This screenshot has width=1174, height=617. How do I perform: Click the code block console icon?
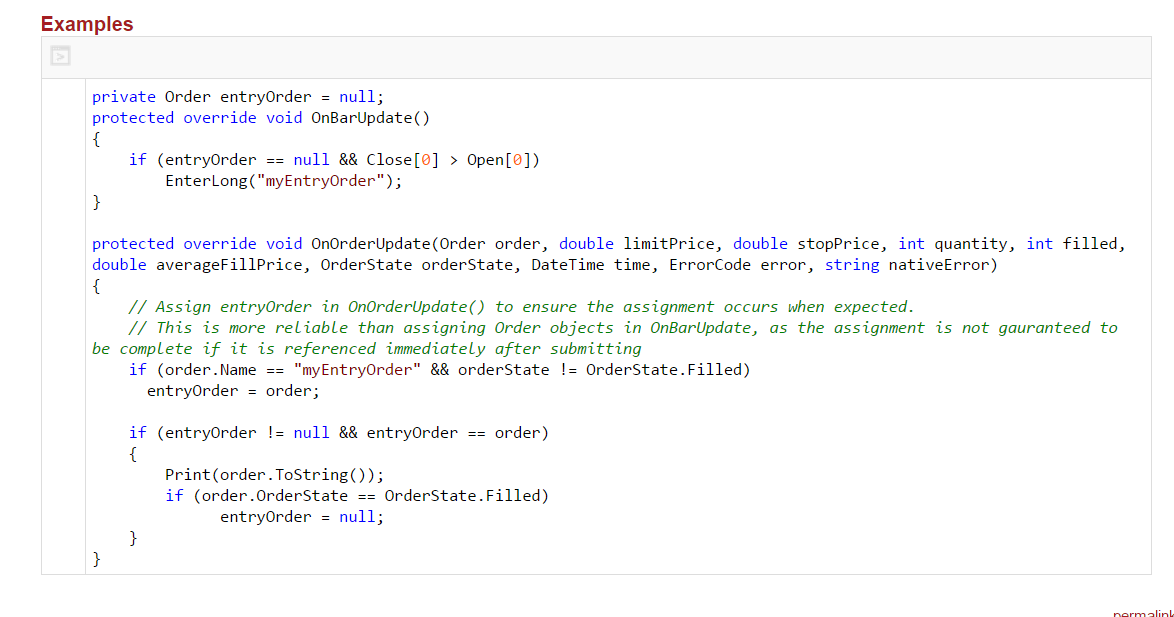[x=60, y=57]
